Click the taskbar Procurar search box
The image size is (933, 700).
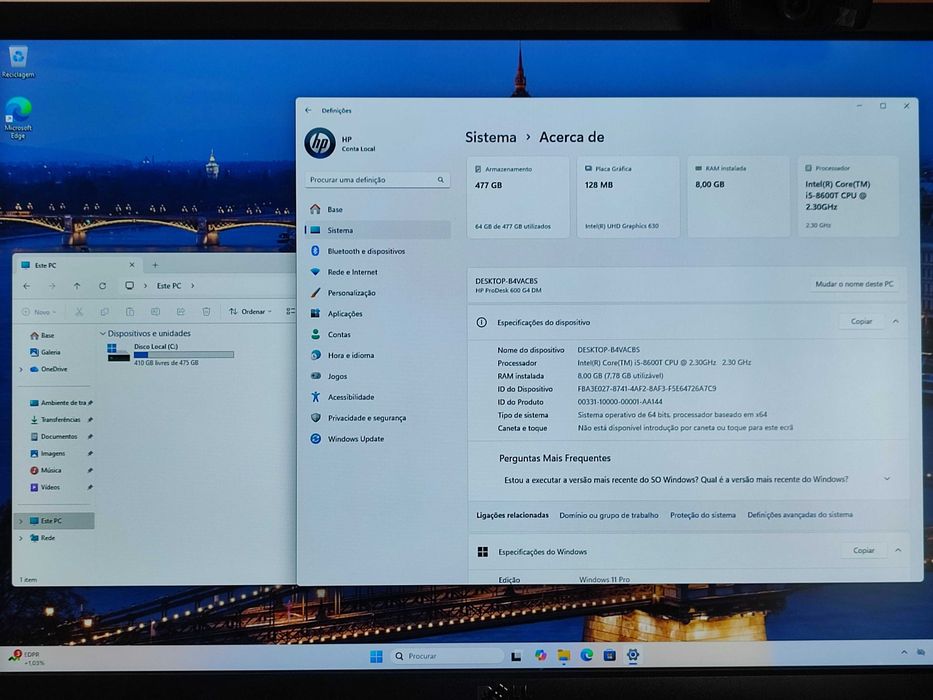click(446, 656)
